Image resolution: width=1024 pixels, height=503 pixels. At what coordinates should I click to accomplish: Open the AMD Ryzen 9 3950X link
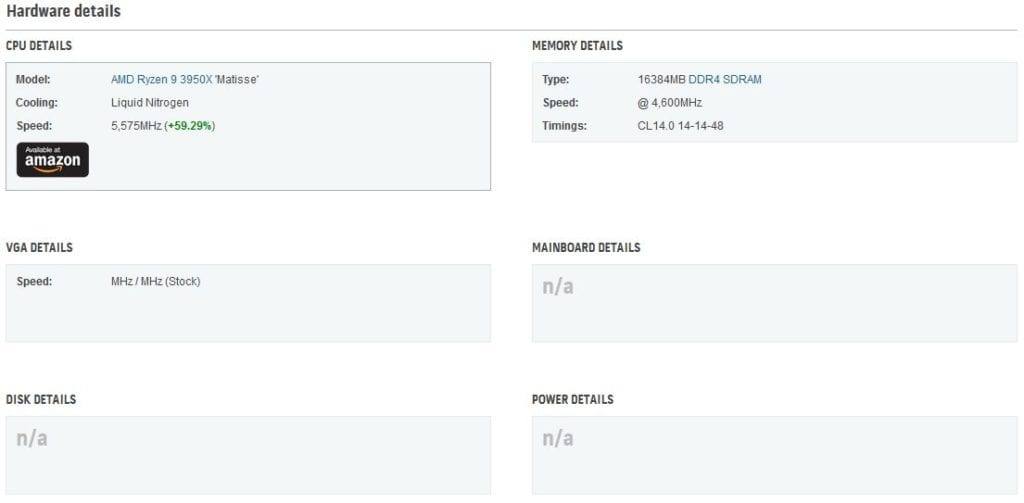161,80
